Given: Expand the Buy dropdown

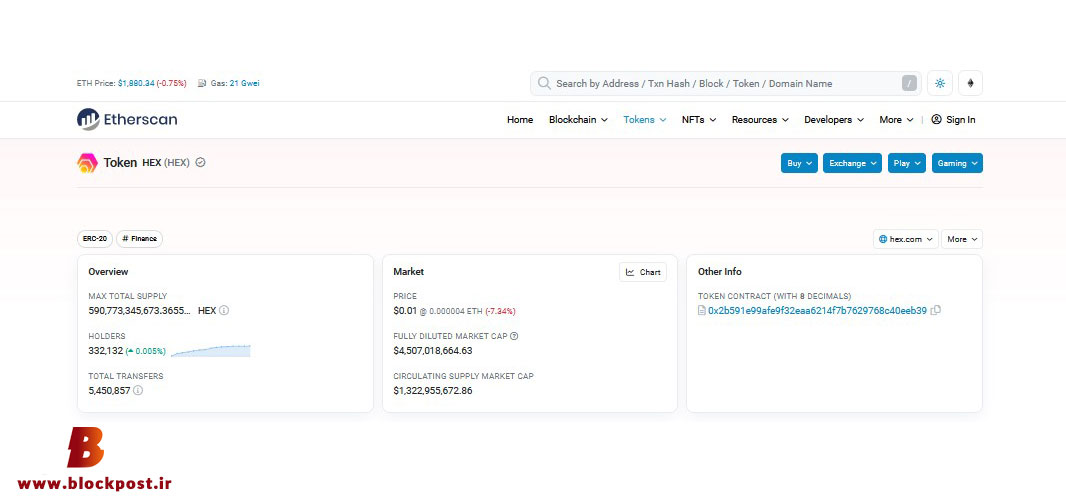Looking at the screenshot, I should [799, 163].
